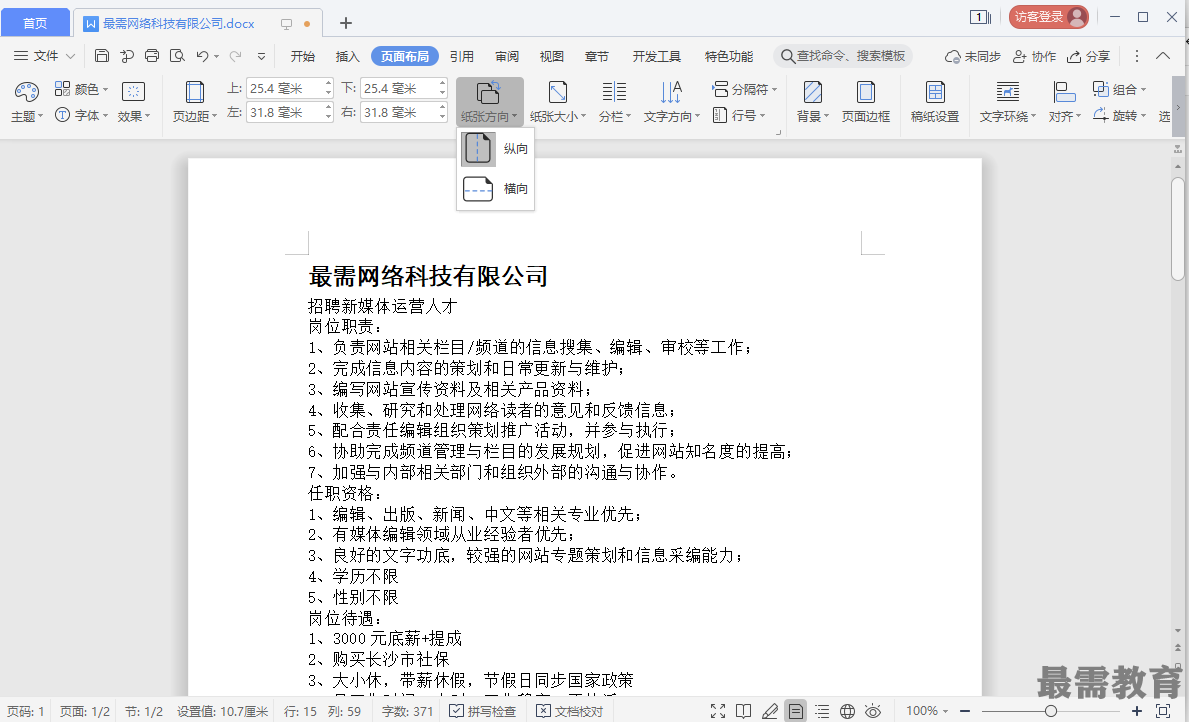
Task: Open the 100% zoom level dropdown
Action: 927,711
